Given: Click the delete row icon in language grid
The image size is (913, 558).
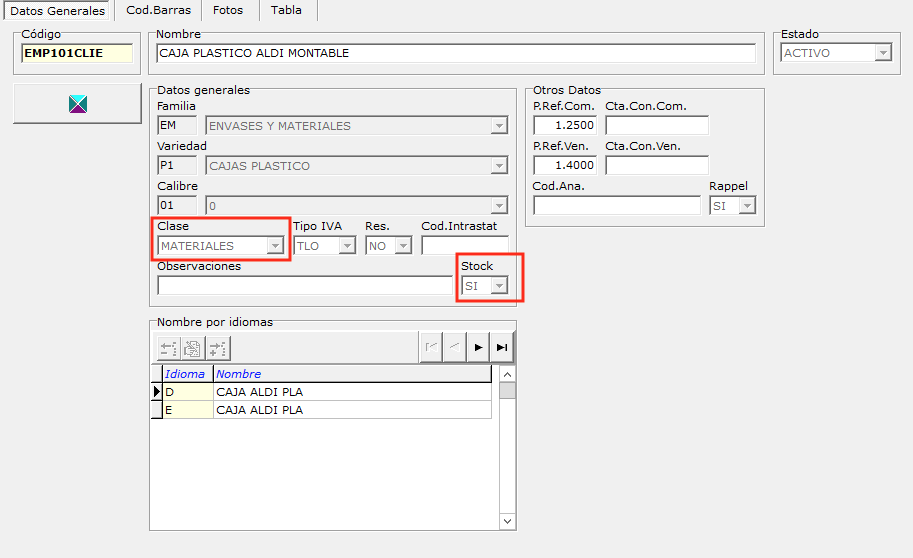Looking at the screenshot, I should point(167,347).
